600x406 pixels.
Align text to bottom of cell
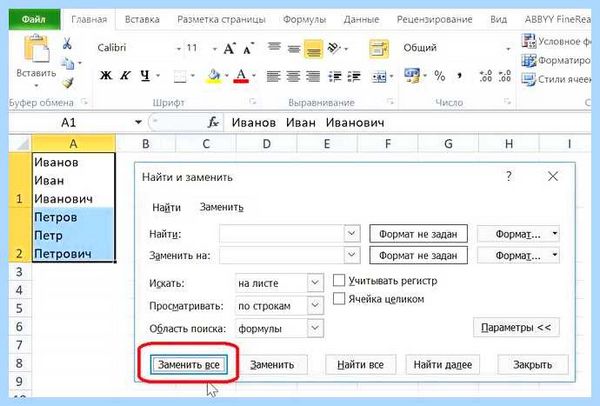click(313, 49)
